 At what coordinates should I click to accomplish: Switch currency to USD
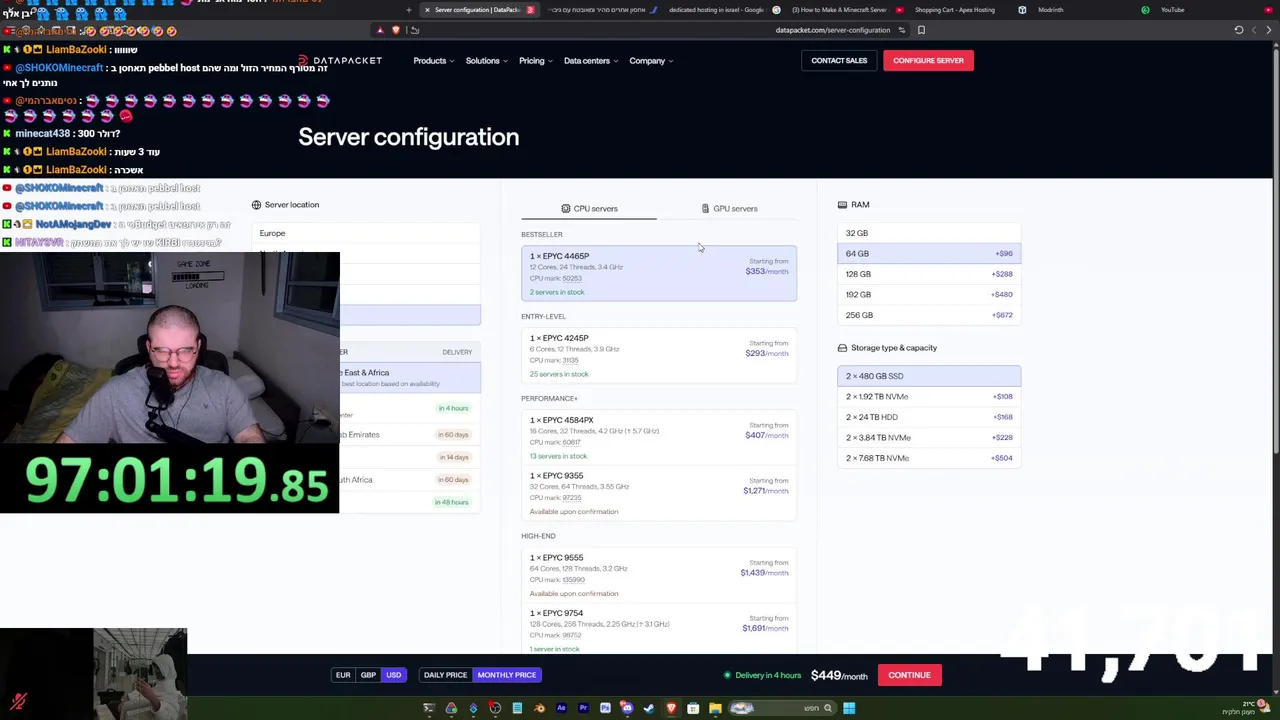pos(393,675)
